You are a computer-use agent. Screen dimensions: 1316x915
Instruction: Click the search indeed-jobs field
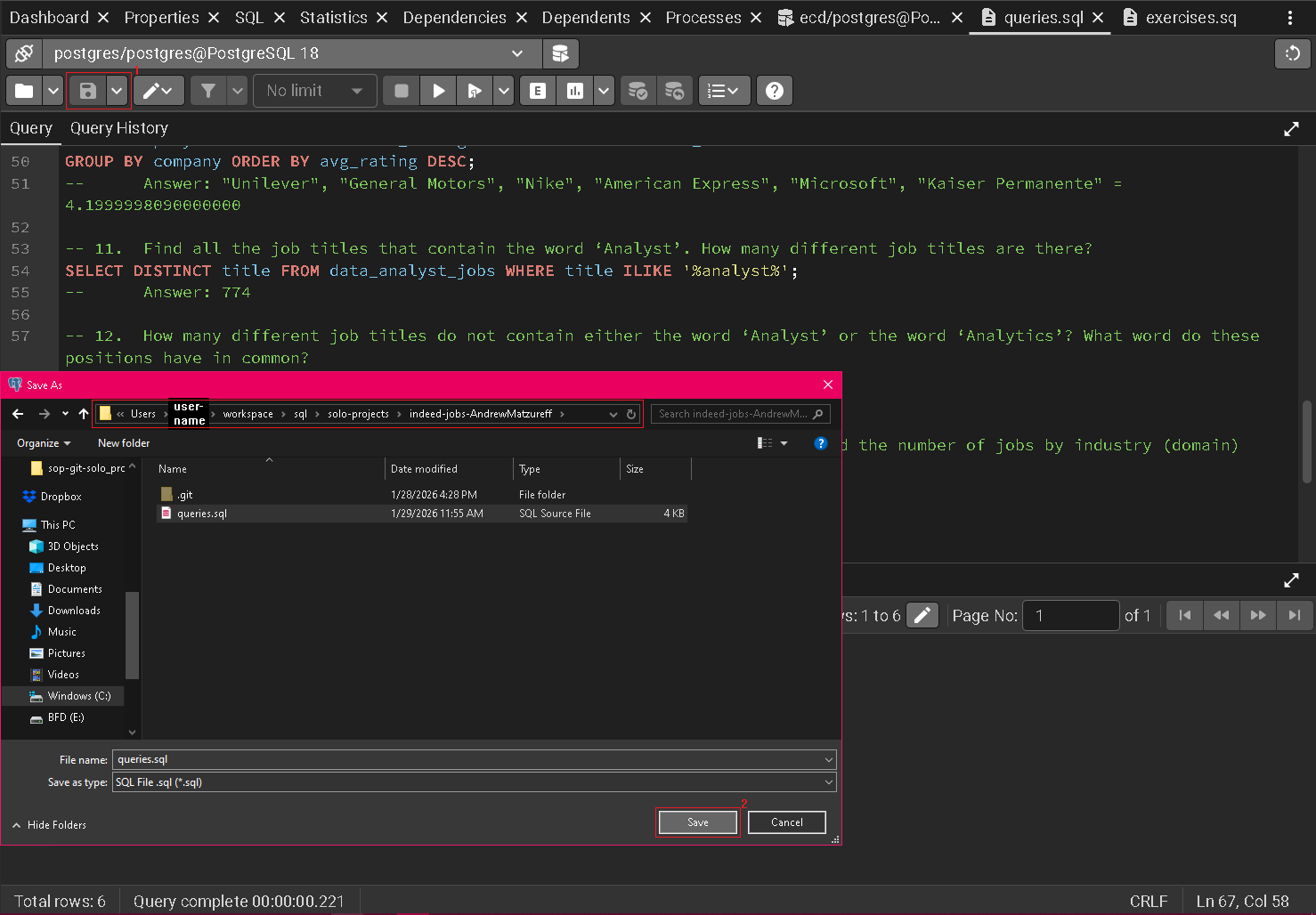tap(740, 414)
